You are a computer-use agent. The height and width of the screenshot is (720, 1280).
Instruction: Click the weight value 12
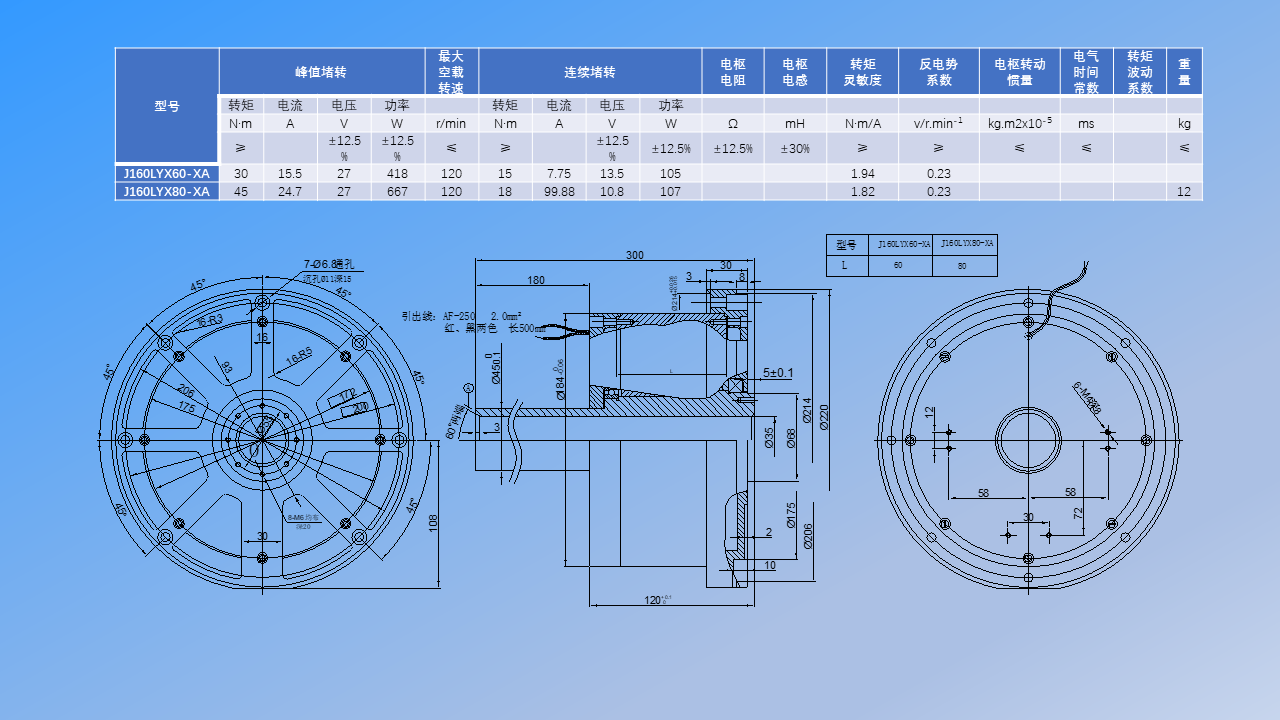point(1184,191)
